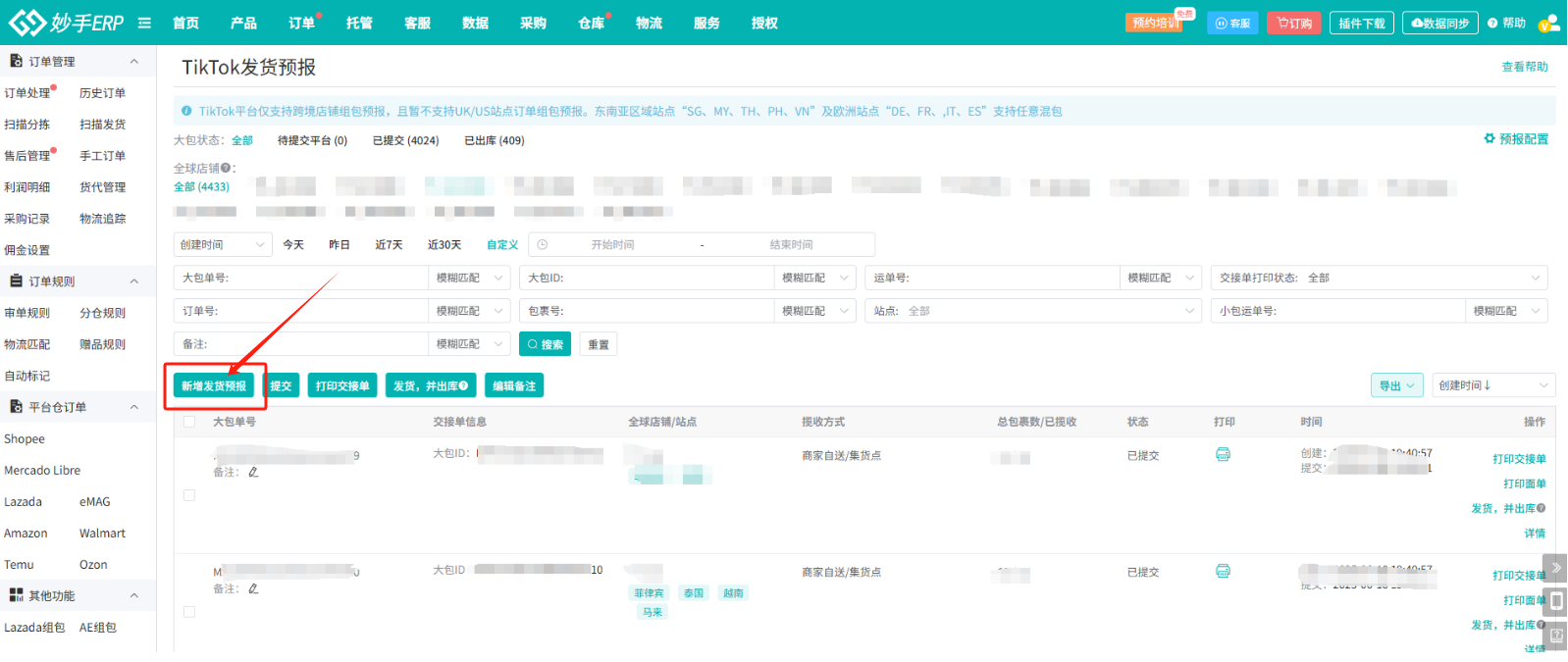
Task: Click 打印面单 link in the first row
Action: pyautogui.click(x=1525, y=484)
